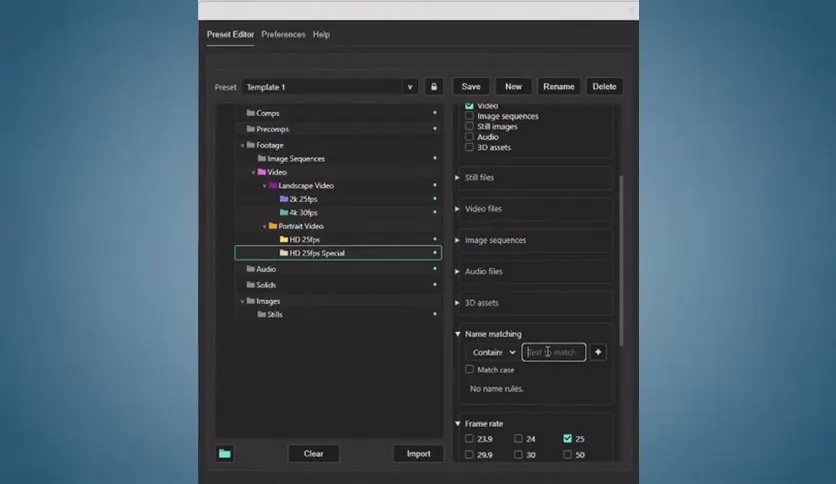Collapse the Footage folder tree arrow
The width and height of the screenshot is (836, 484).
click(x=242, y=146)
